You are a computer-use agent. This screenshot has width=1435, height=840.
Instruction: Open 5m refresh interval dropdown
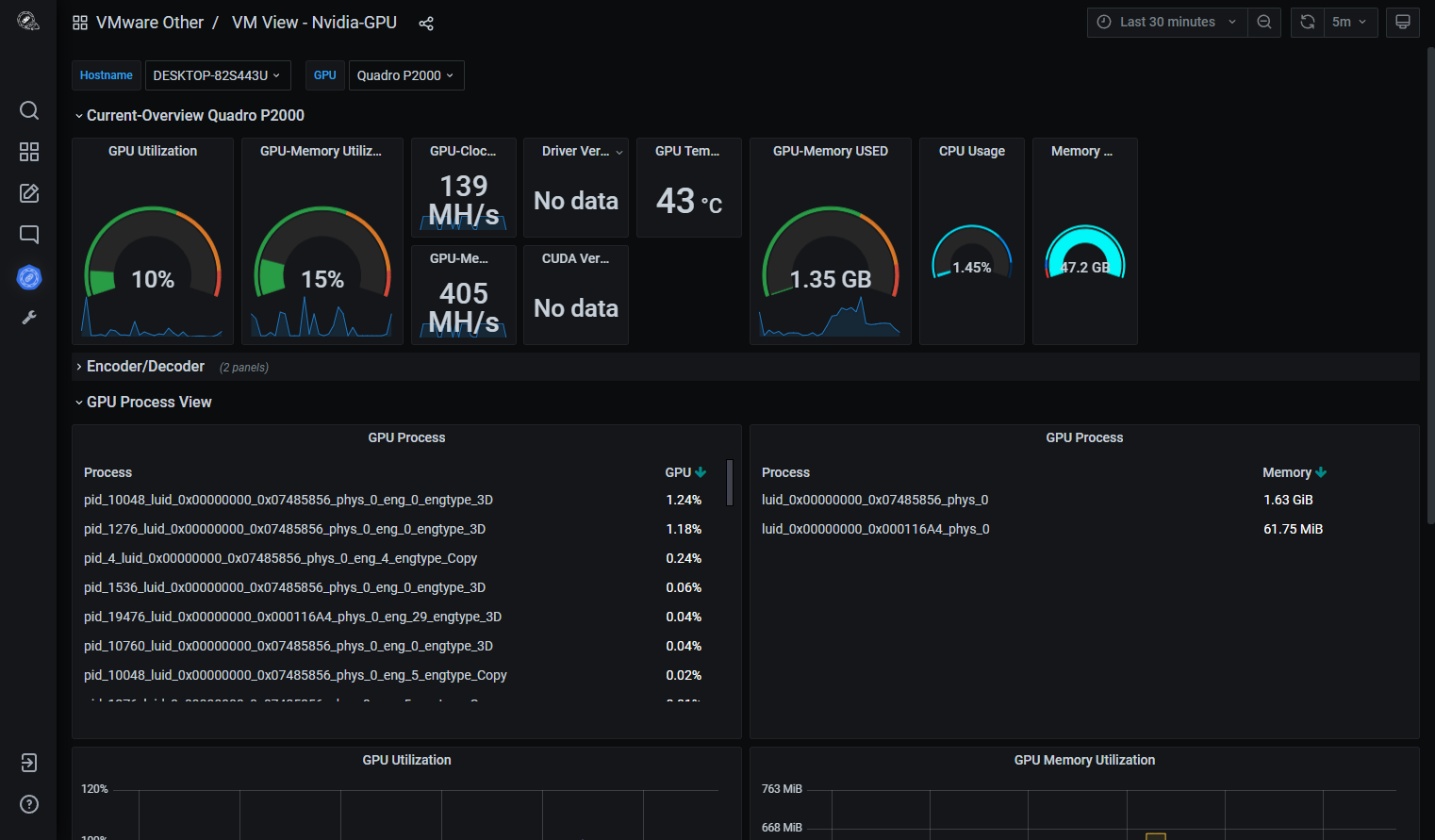(1350, 23)
